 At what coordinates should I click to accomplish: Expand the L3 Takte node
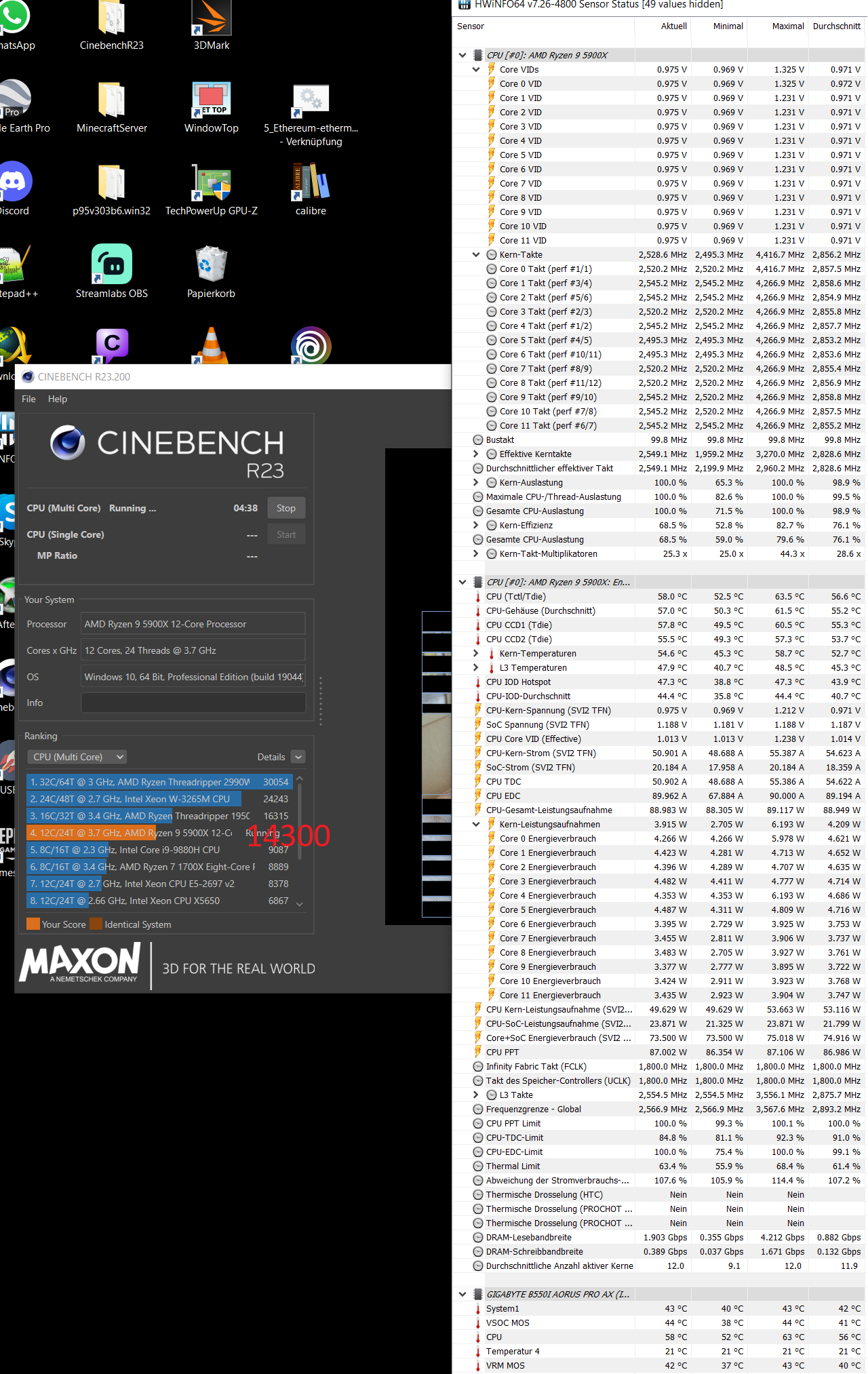click(x=476, y=1095)
